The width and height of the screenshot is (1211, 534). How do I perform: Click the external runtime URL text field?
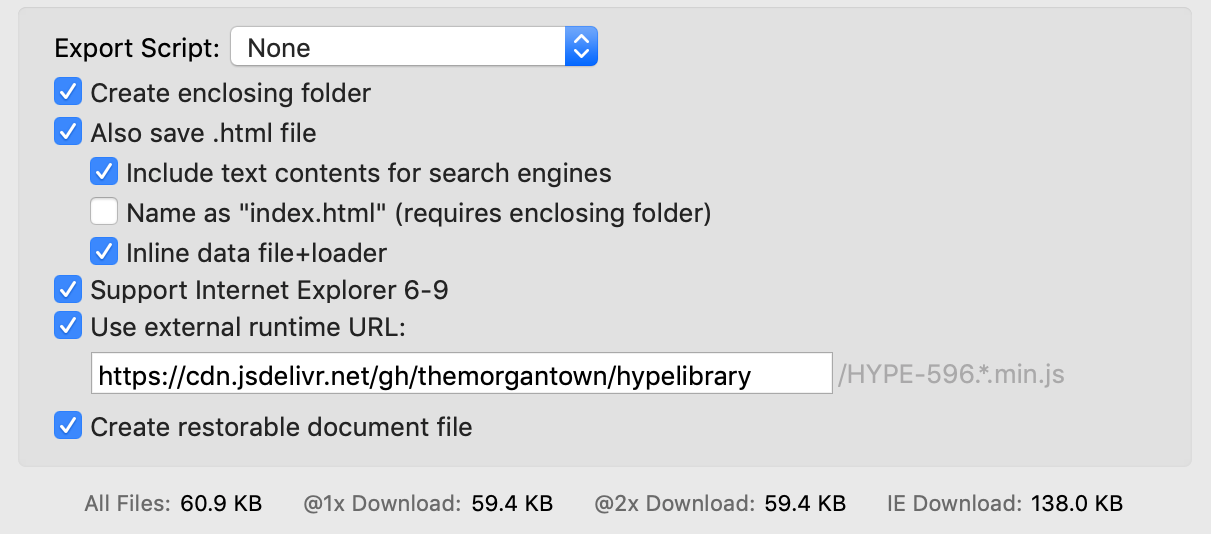pyautogui.click(x=461, y=375)
